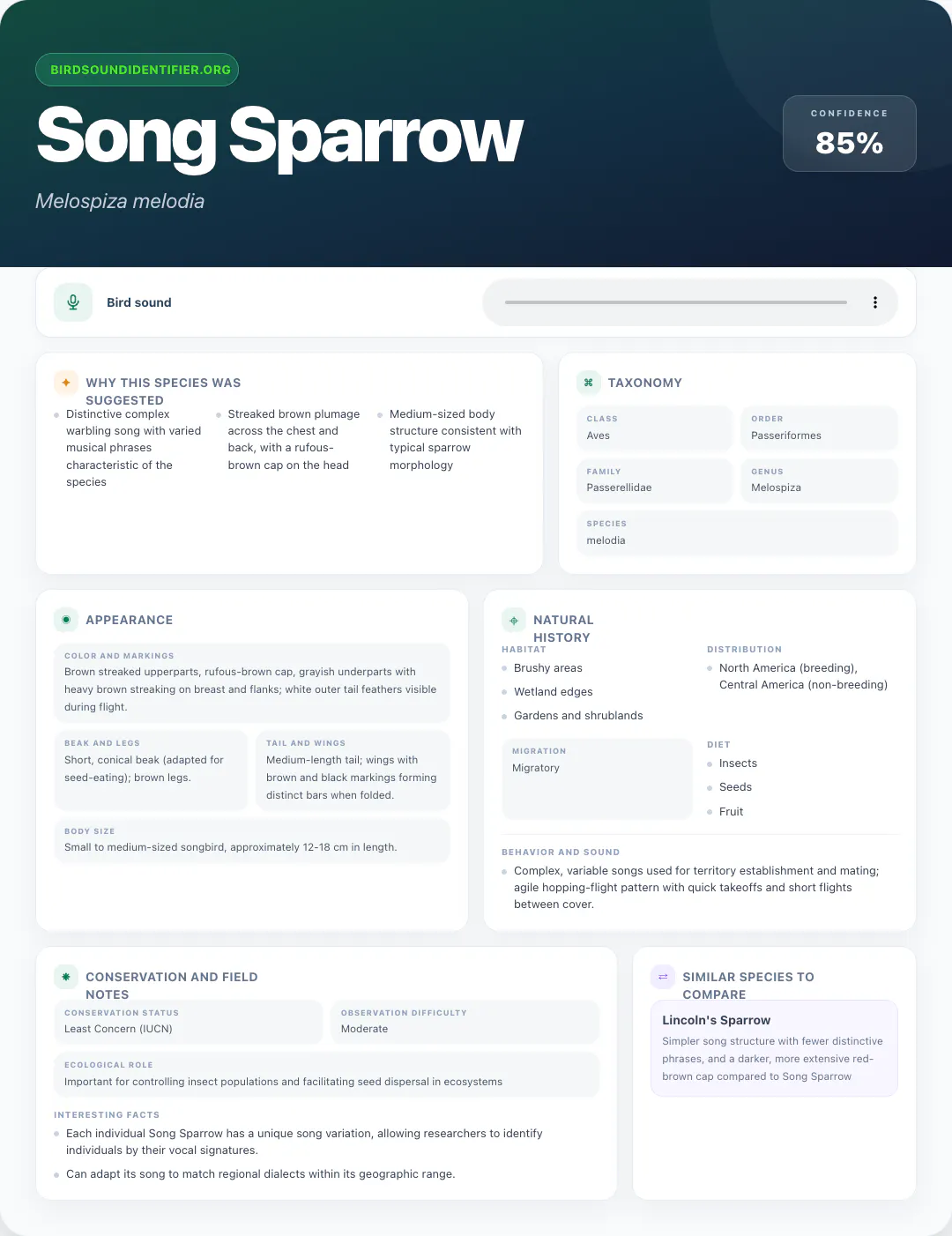Click the "Brushy areas" habitat item
This screenshot has width=952, height=1236.
point(548,668)
